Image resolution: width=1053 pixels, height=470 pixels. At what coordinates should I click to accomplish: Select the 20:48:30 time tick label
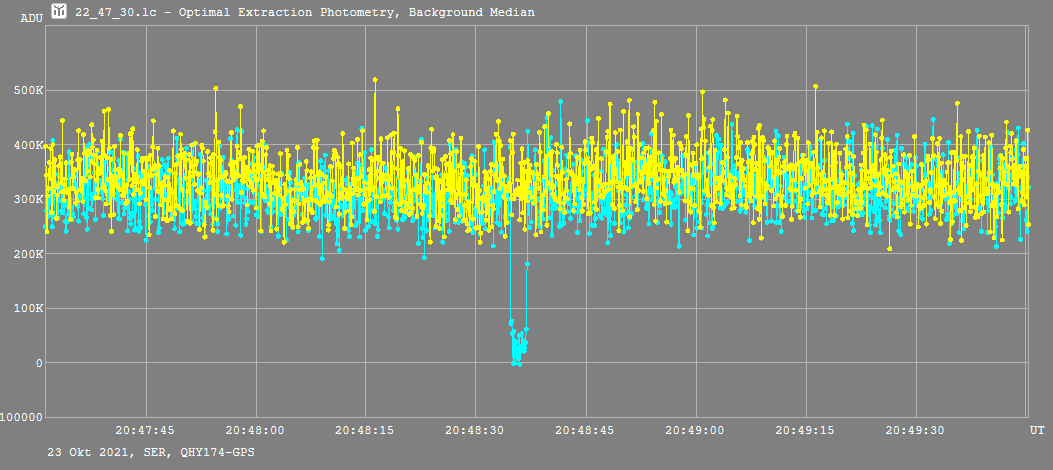[x=474, y=430]
